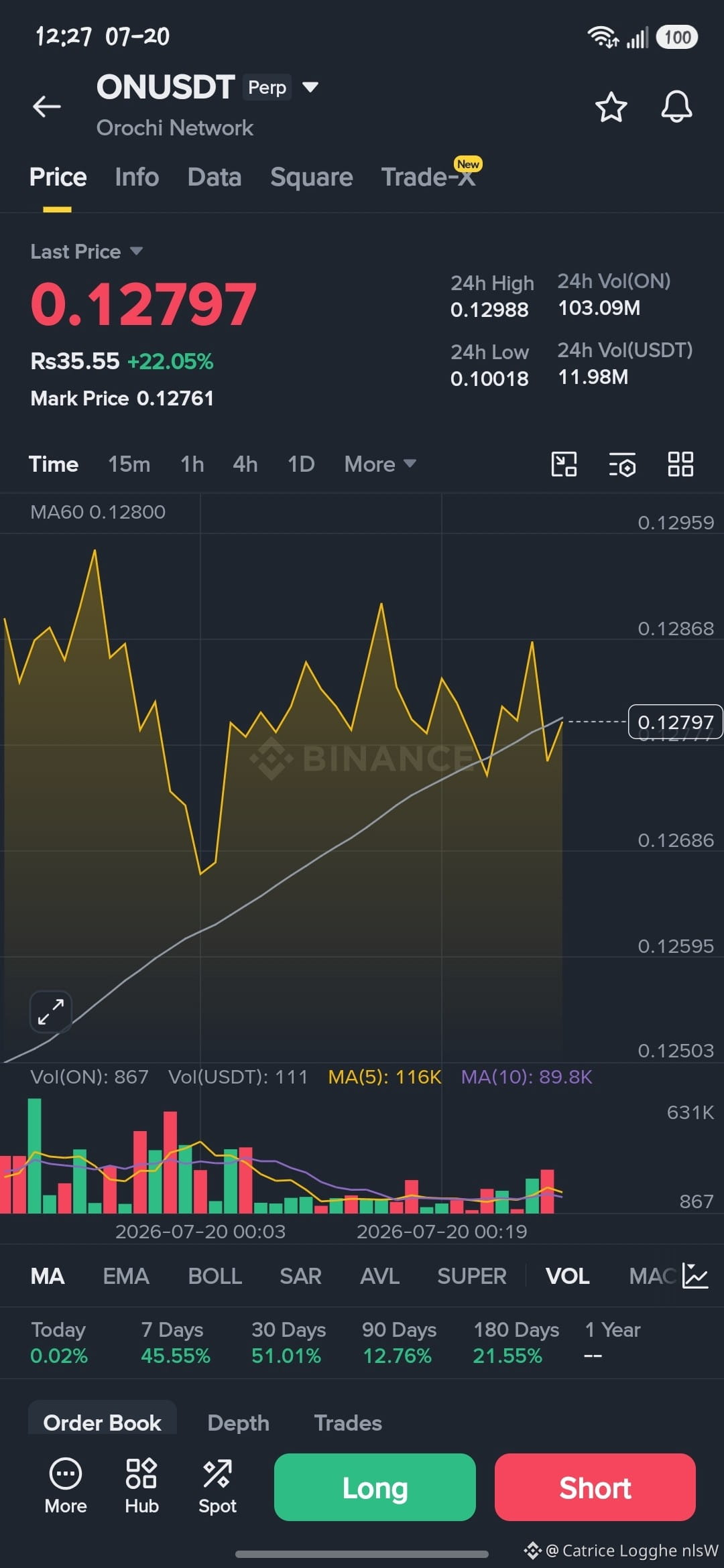Open the Hub shortcut
The image size is (724, 1568).
141,1487
